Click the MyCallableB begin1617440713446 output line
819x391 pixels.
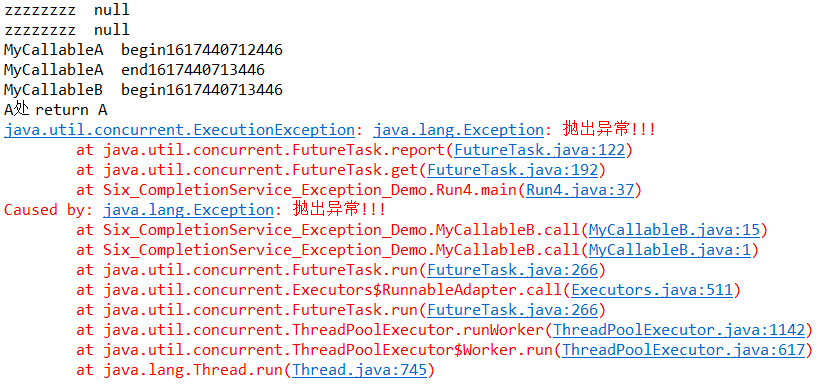(143, 90)
